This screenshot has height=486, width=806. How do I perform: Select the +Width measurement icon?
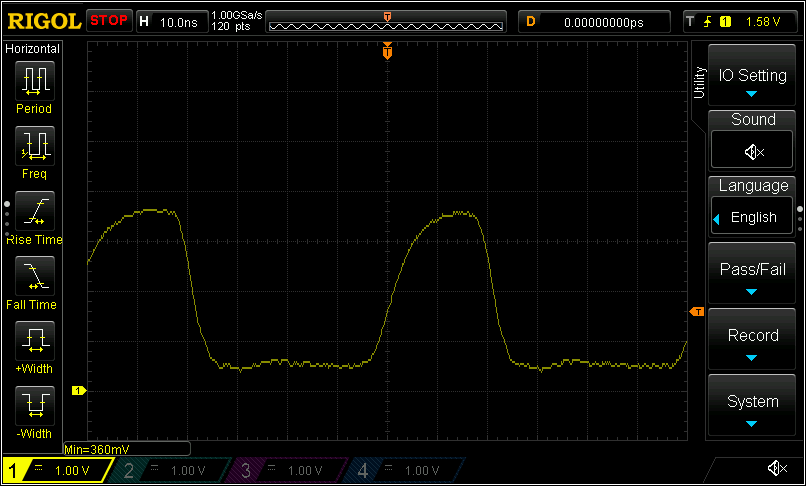[x=36, y=341]
